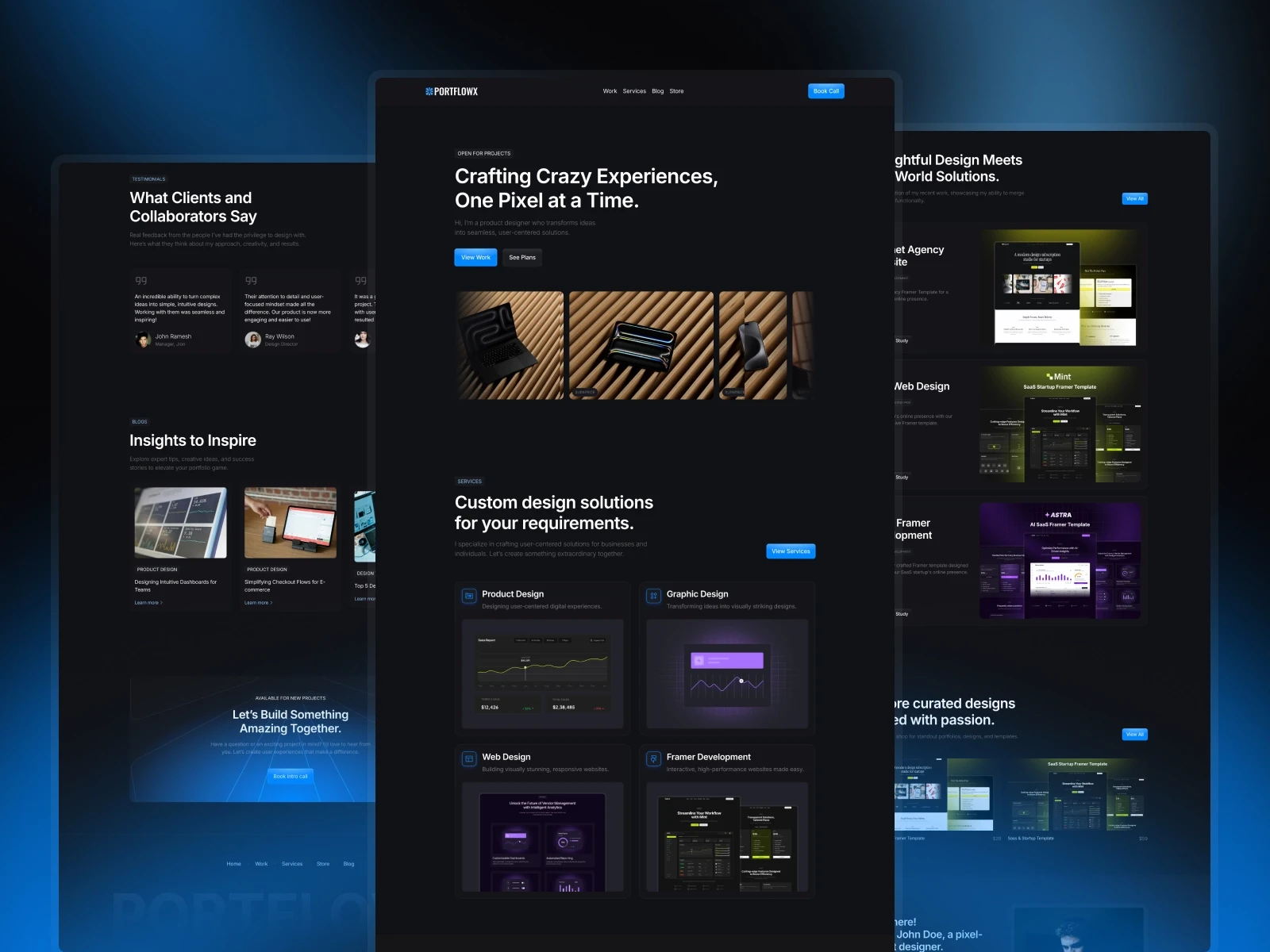Click the quote icon above John Ramesh's testimonial
Screen dimensions: 1270x952
tap(140, 280)
